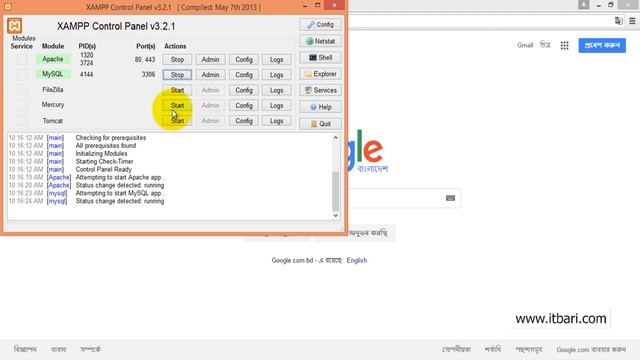Viewport: 640px width, 360px height.
Task: View Mercury Logs
Action: click(x=276, y=106)
